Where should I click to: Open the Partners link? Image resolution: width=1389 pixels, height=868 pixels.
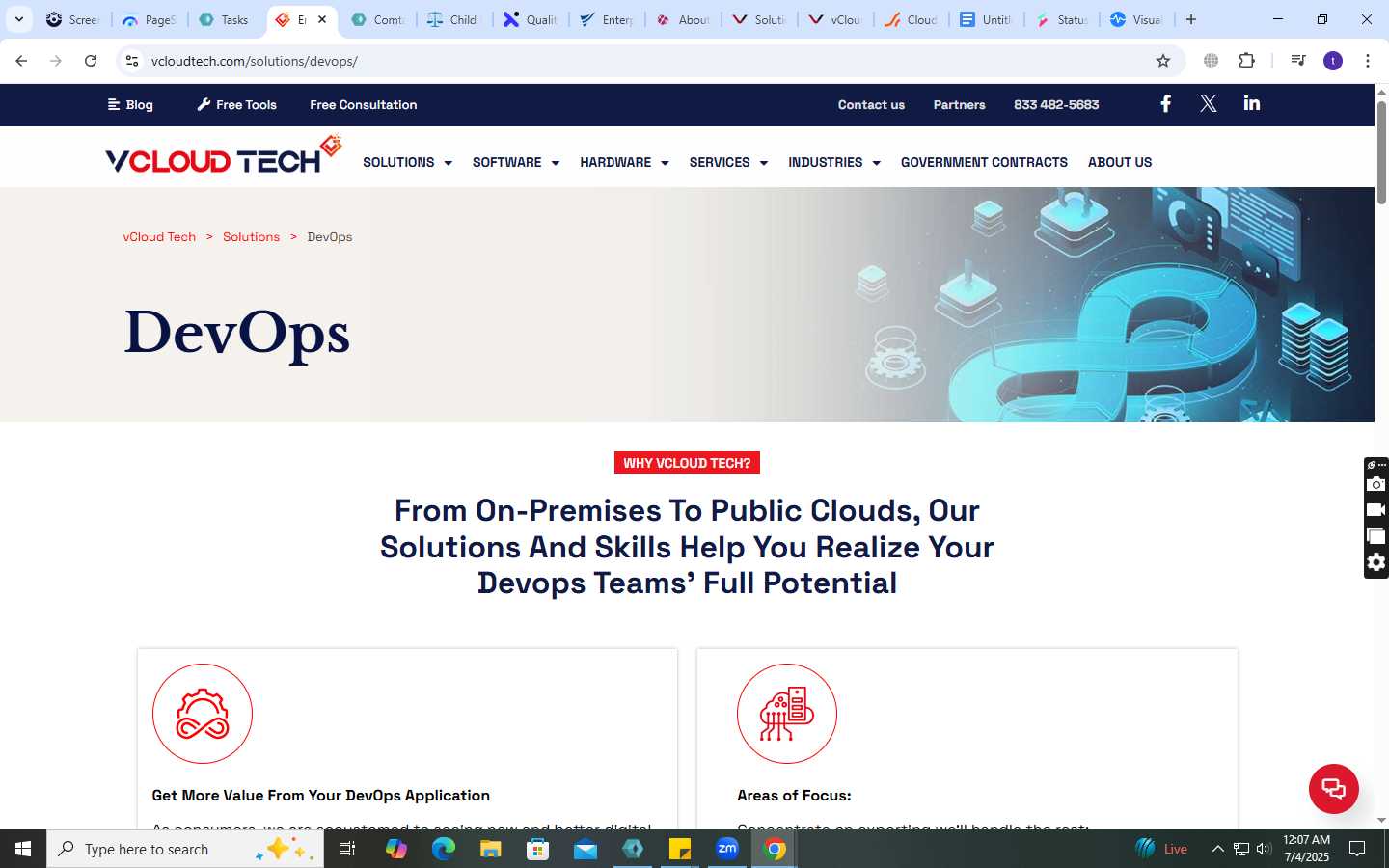[959, 105]
